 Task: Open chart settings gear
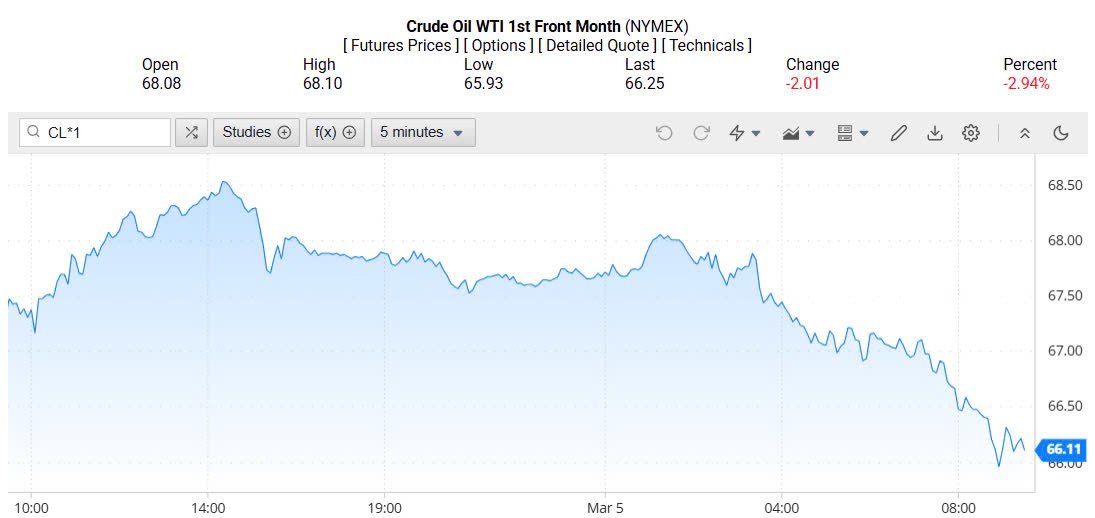tap(970, 132)
